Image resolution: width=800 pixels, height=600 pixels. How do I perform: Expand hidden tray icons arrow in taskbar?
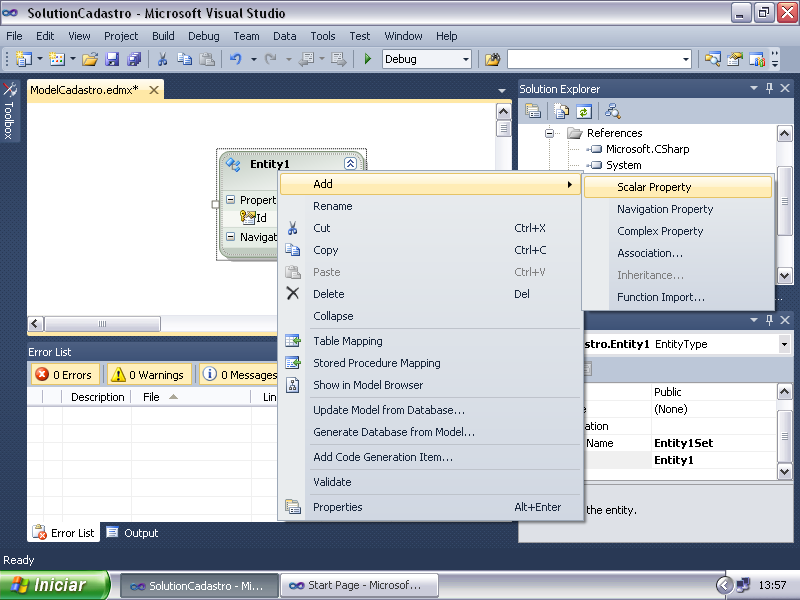[723, 585]
